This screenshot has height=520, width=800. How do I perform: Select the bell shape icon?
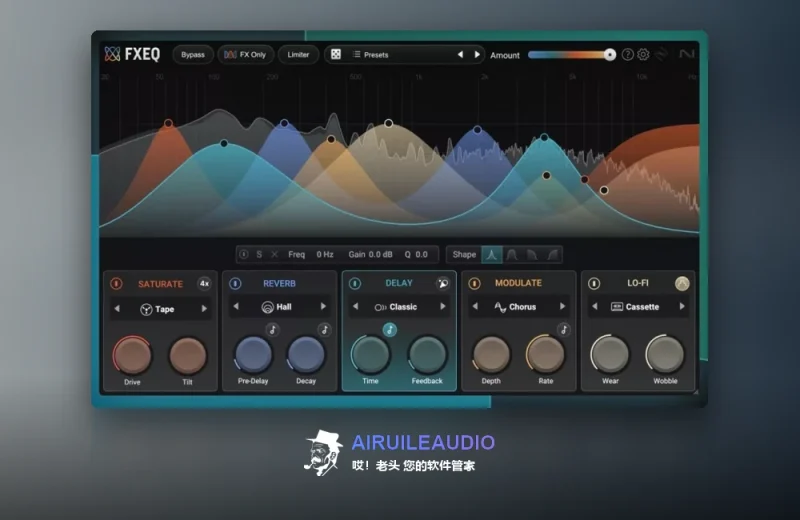click(x=492, y=254)
